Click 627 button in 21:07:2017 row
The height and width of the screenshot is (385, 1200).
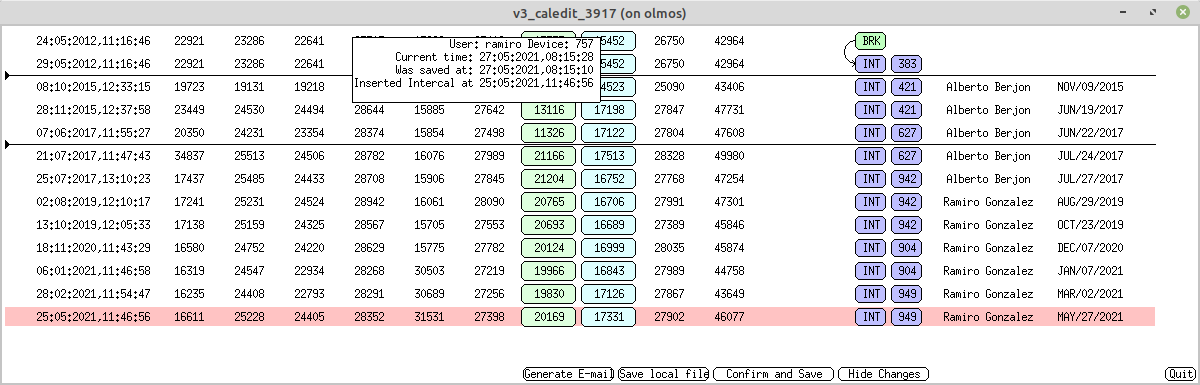906,156
